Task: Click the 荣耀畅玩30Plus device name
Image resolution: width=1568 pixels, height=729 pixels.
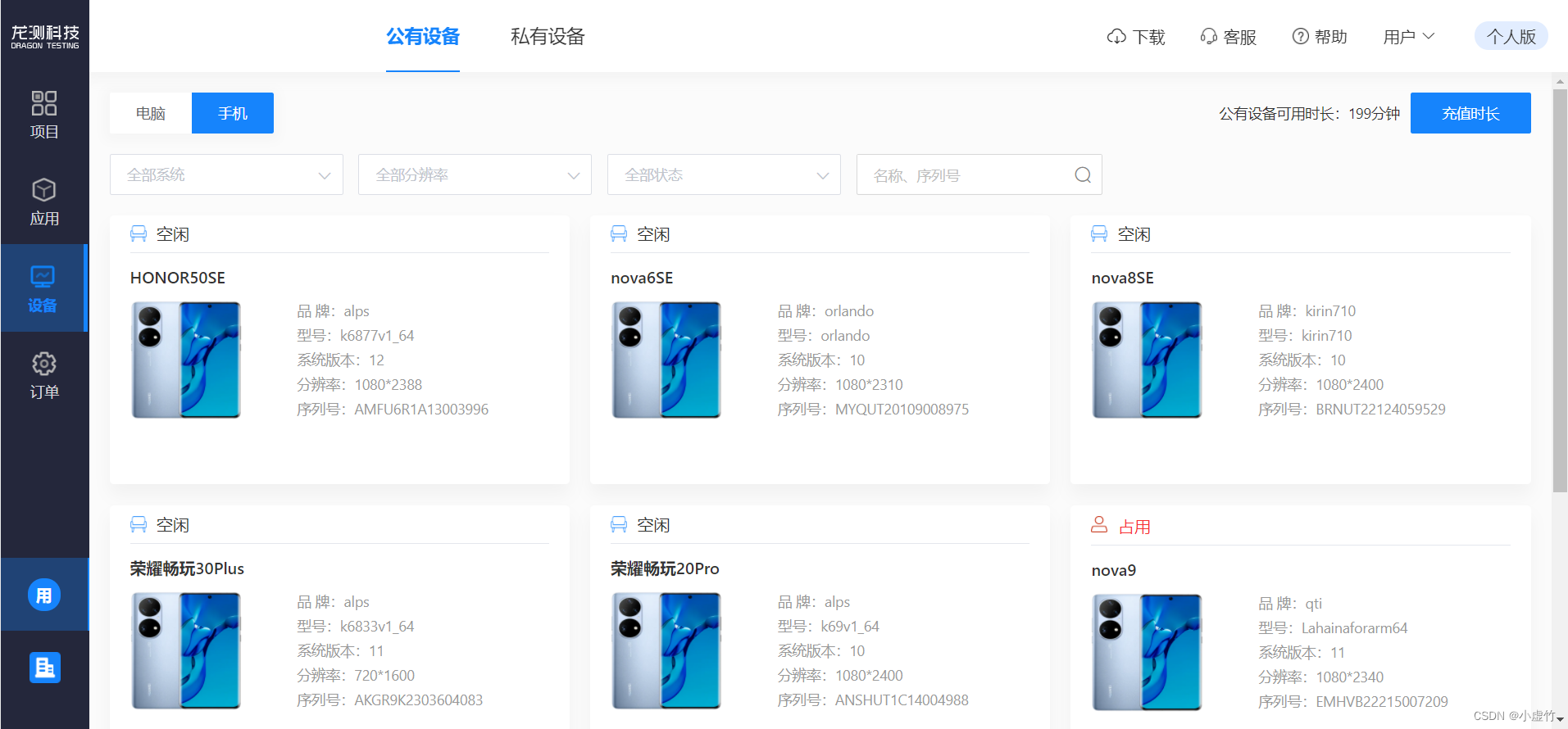Action: tap(187, 568)
